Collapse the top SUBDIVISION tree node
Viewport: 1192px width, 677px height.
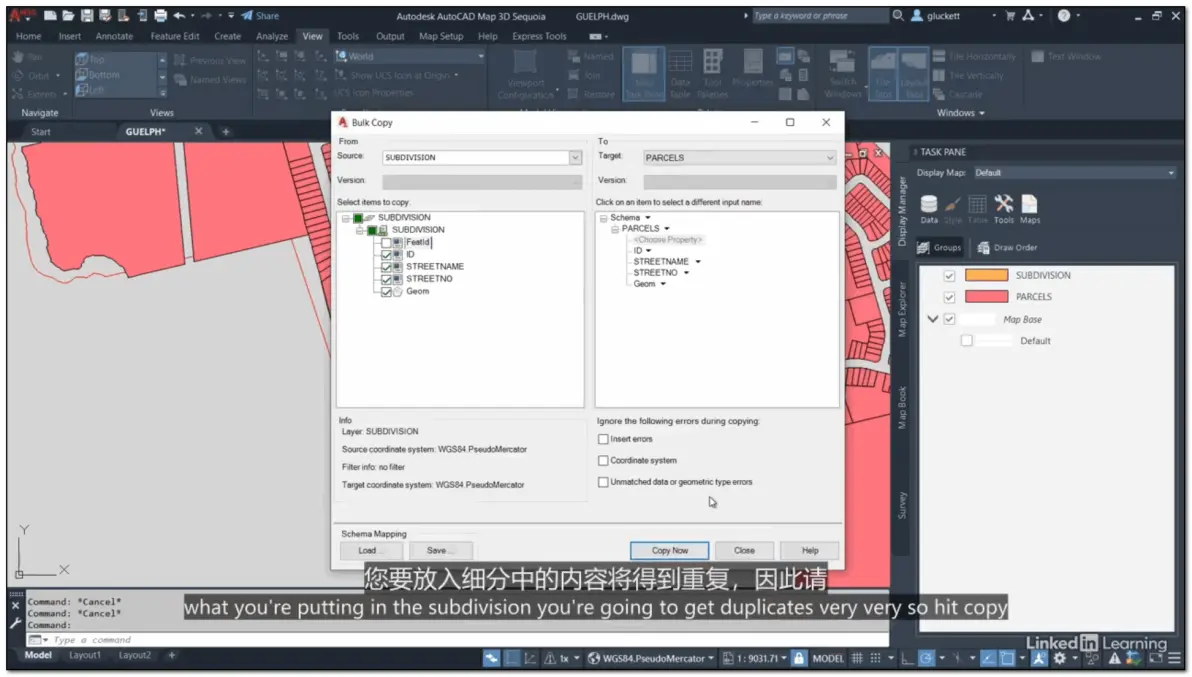tap(346, 218)
